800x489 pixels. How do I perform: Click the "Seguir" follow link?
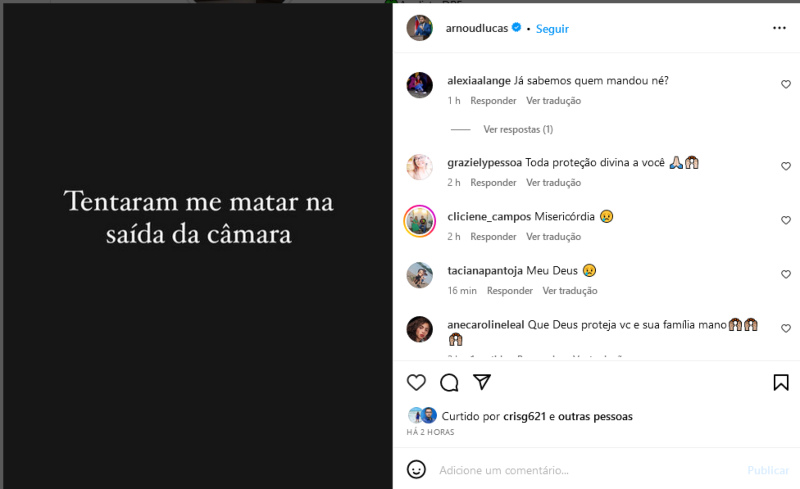click(x=552, y=29)
